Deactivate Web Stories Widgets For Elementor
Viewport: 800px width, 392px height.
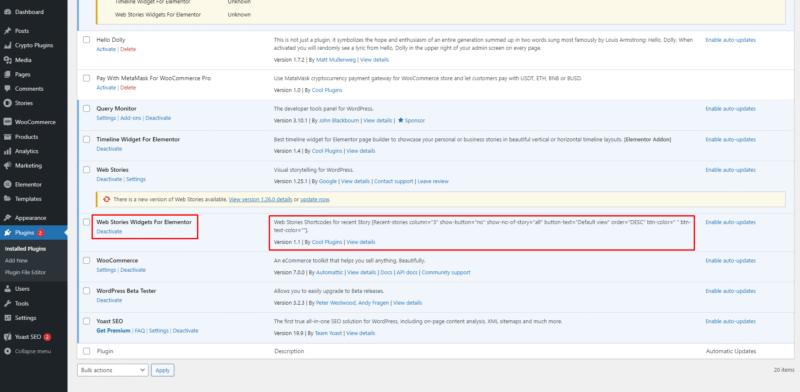click(109, 231)
